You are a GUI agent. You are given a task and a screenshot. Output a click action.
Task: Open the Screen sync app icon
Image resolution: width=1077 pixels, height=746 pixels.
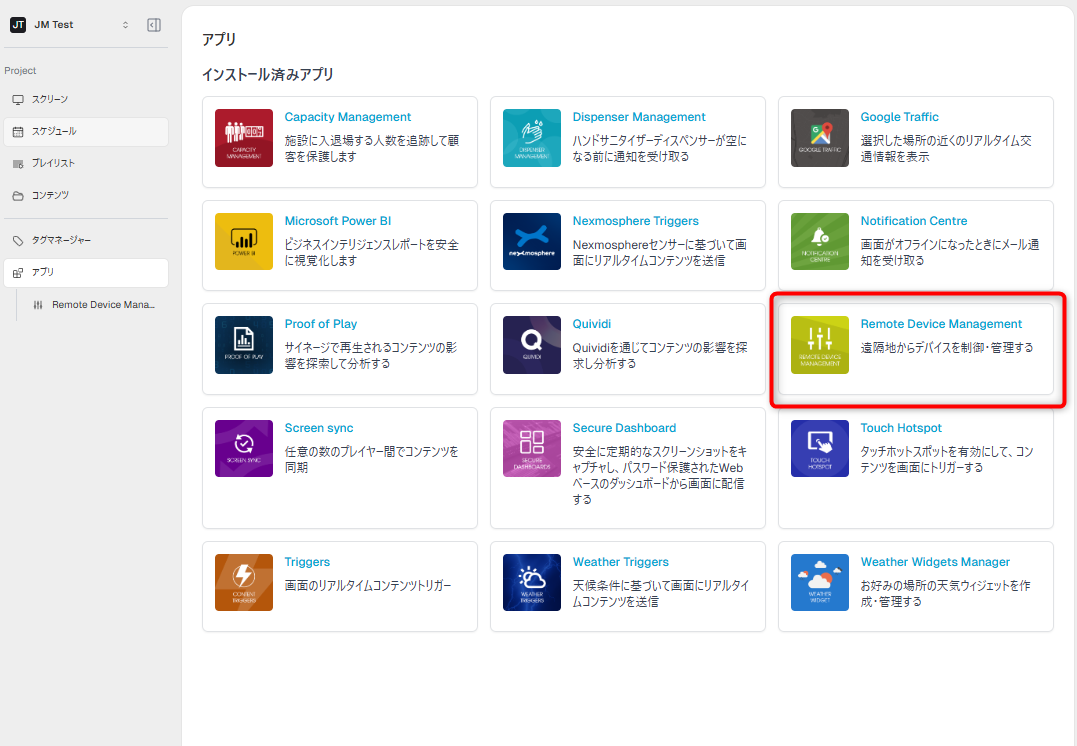coord(244,449)
